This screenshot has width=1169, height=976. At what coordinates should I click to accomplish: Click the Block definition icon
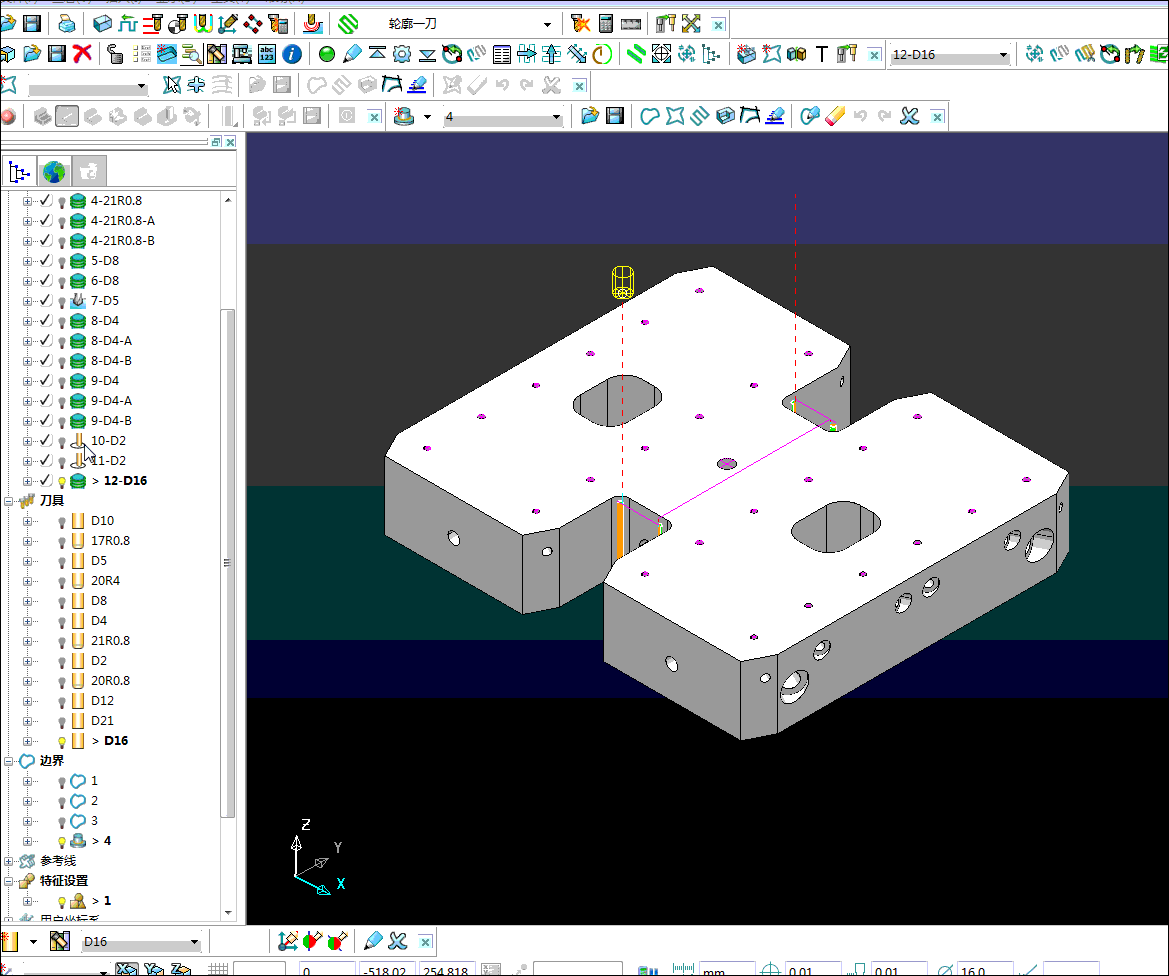tap(102, 24)
